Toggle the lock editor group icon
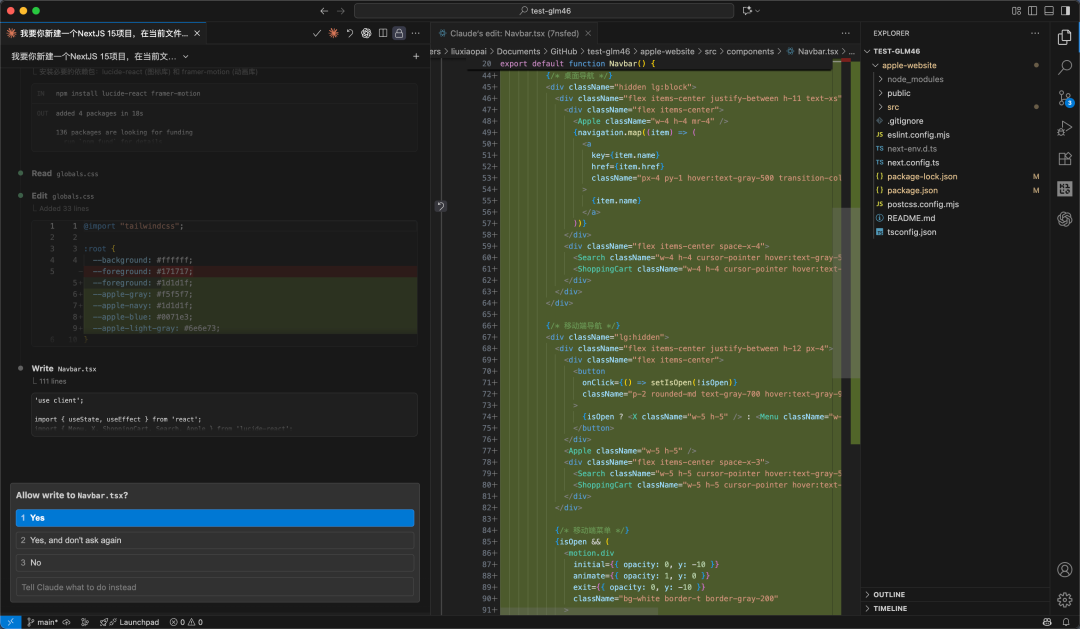This screenshot has height=629, width=1080. [x=399, y=33]
